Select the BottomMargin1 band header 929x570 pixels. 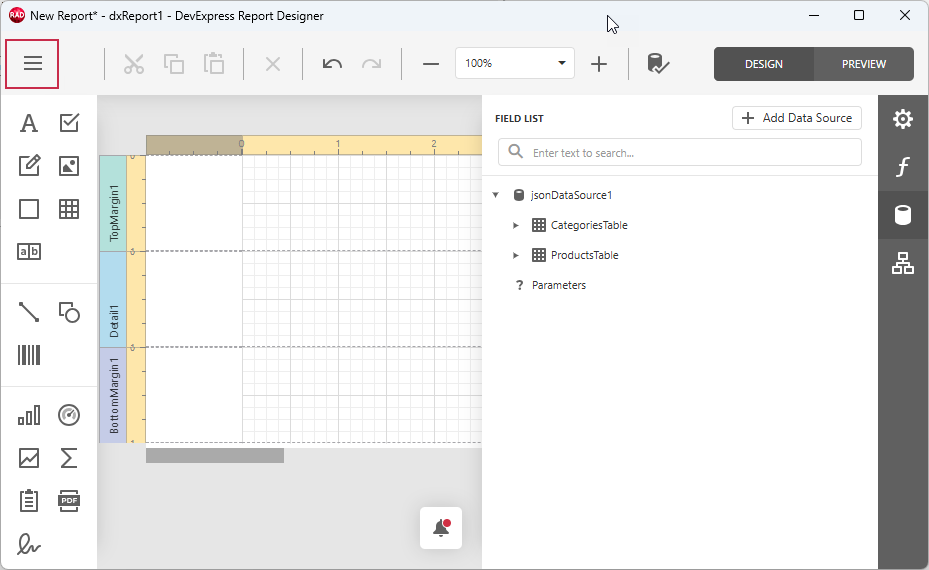point(113,395)
